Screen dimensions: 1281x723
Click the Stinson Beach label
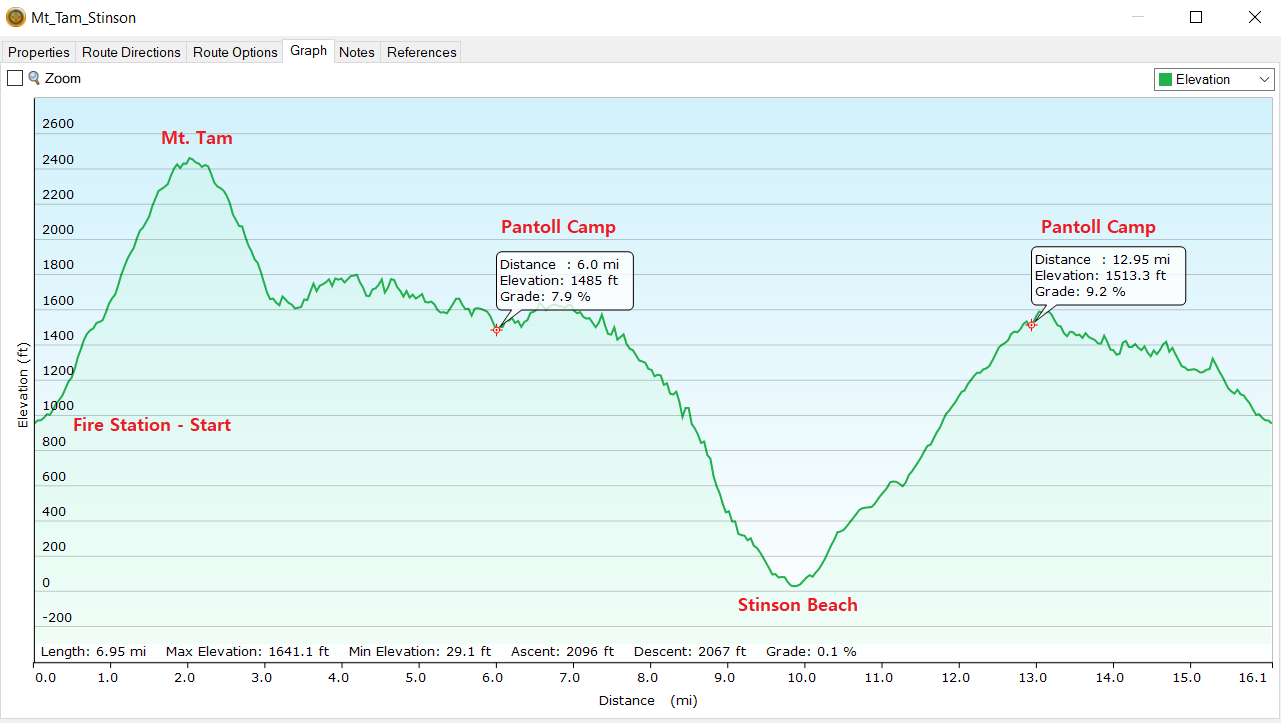point(798,605)
